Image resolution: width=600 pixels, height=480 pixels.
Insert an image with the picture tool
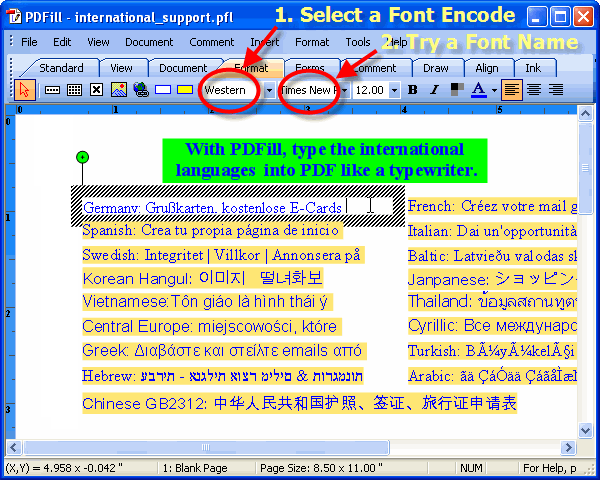coord(119,90)
